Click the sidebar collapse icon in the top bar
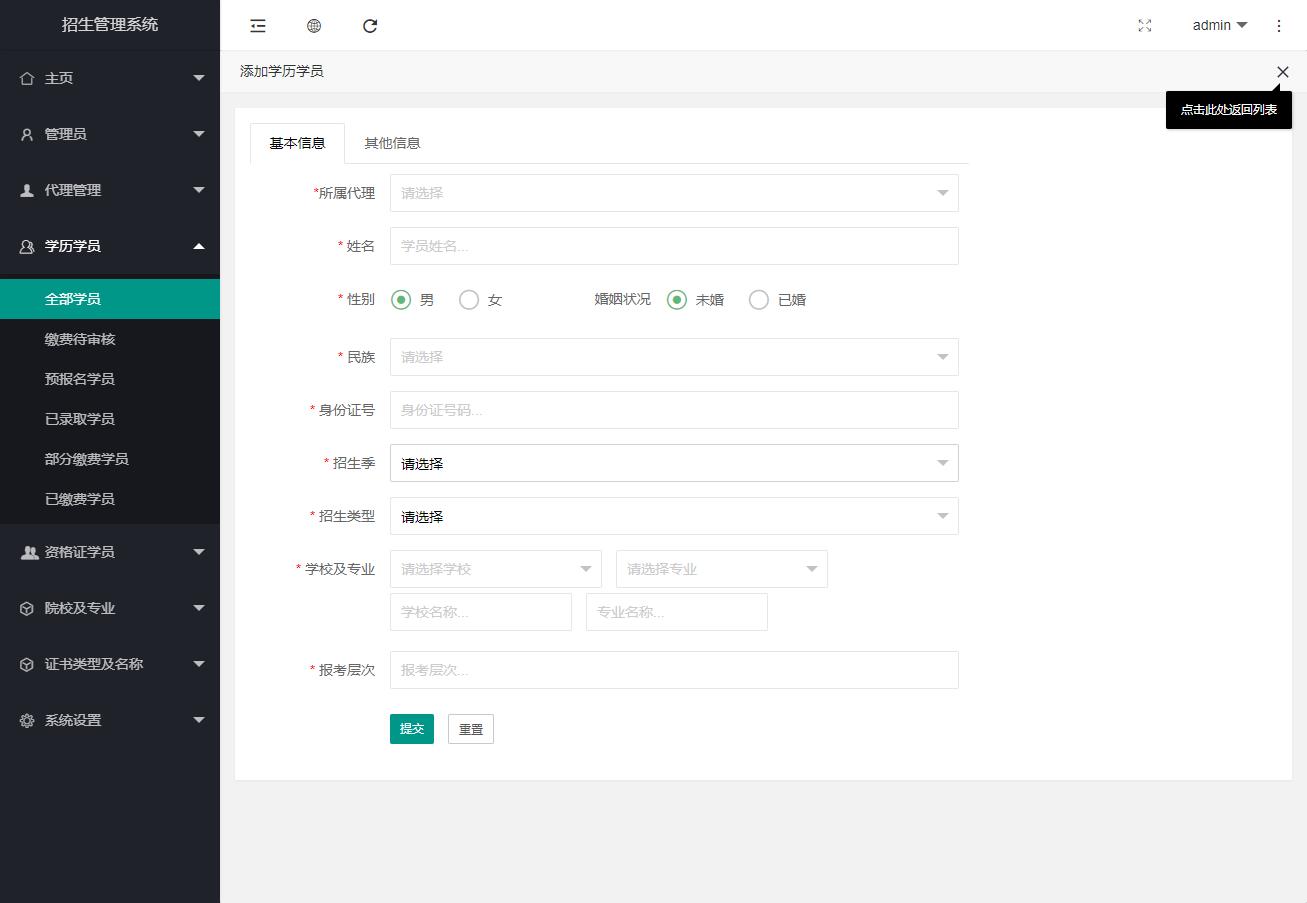Image resolution: width=1307 pixels, height=903 pixels. coord(258,26)
